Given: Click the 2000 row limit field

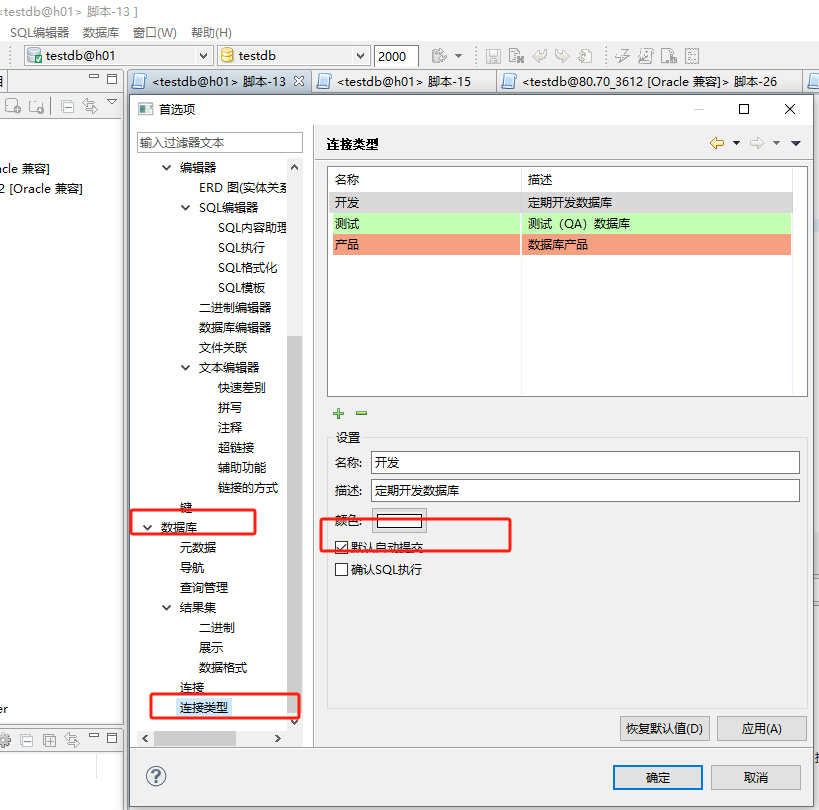Looking at the screenshot, I should pos(396,56).
